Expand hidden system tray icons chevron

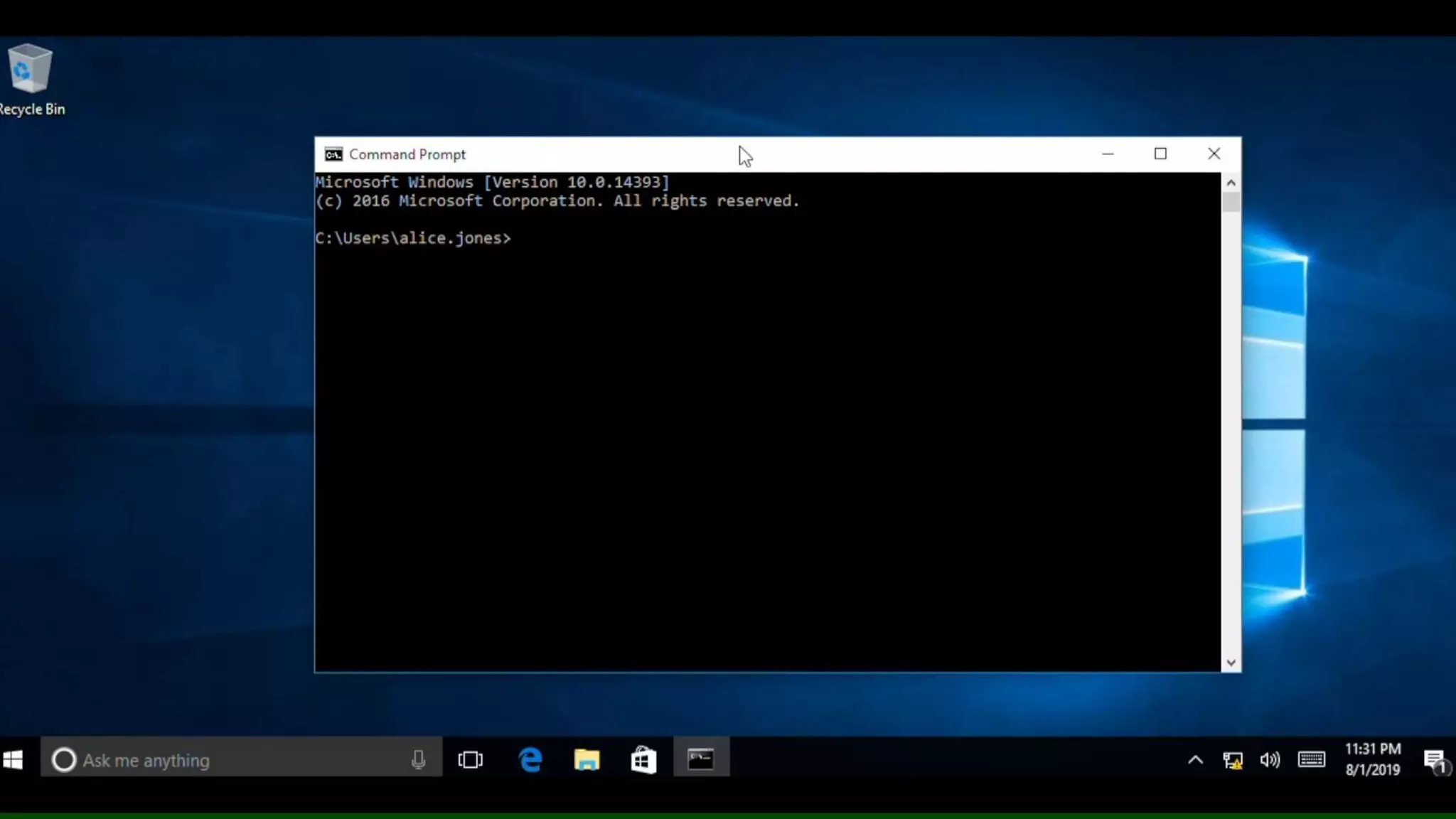coord(1195,760)
